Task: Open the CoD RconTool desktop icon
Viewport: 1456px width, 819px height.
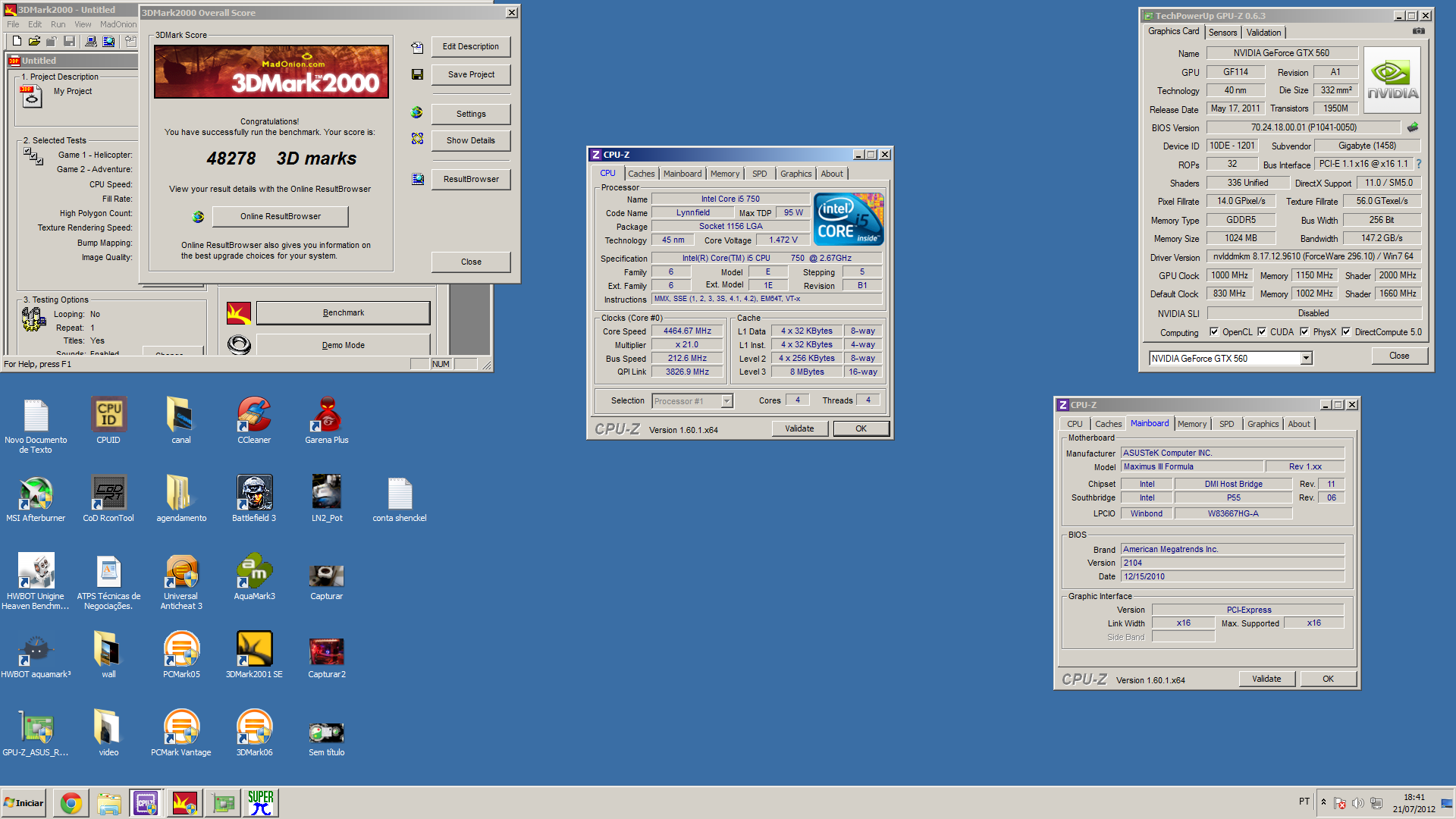Action: (x=108, y=499)
